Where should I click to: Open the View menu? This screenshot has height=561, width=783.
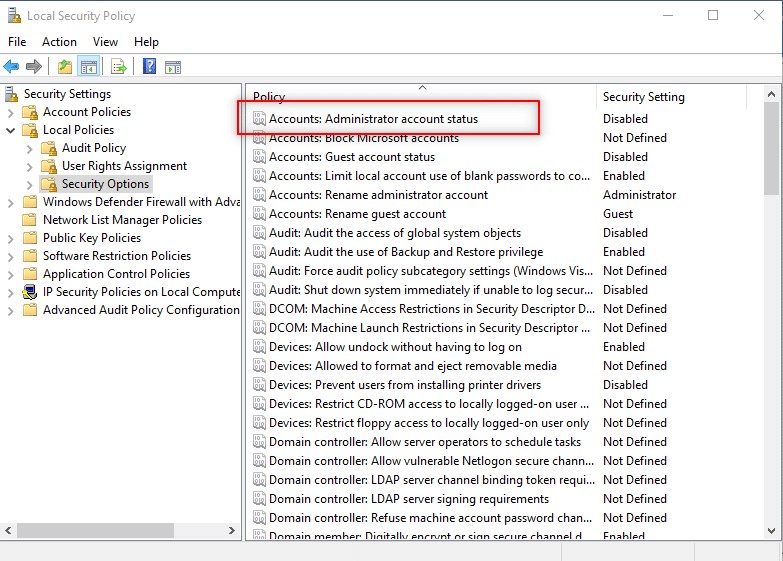105,42
